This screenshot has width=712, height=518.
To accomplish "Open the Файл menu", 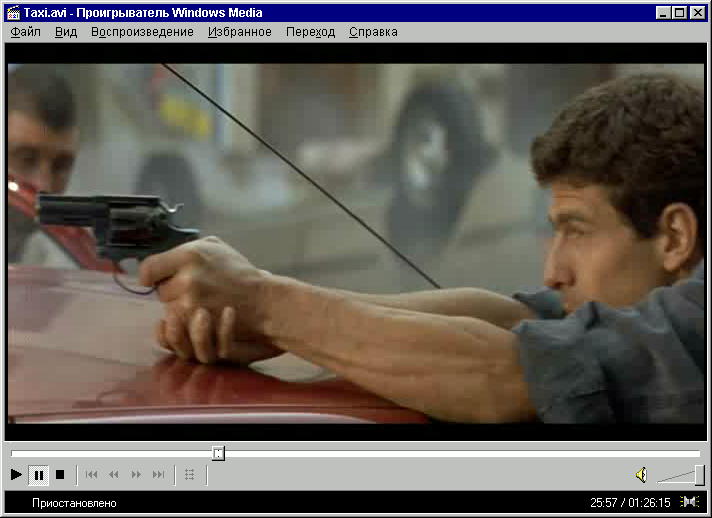I will pos(25,32).
